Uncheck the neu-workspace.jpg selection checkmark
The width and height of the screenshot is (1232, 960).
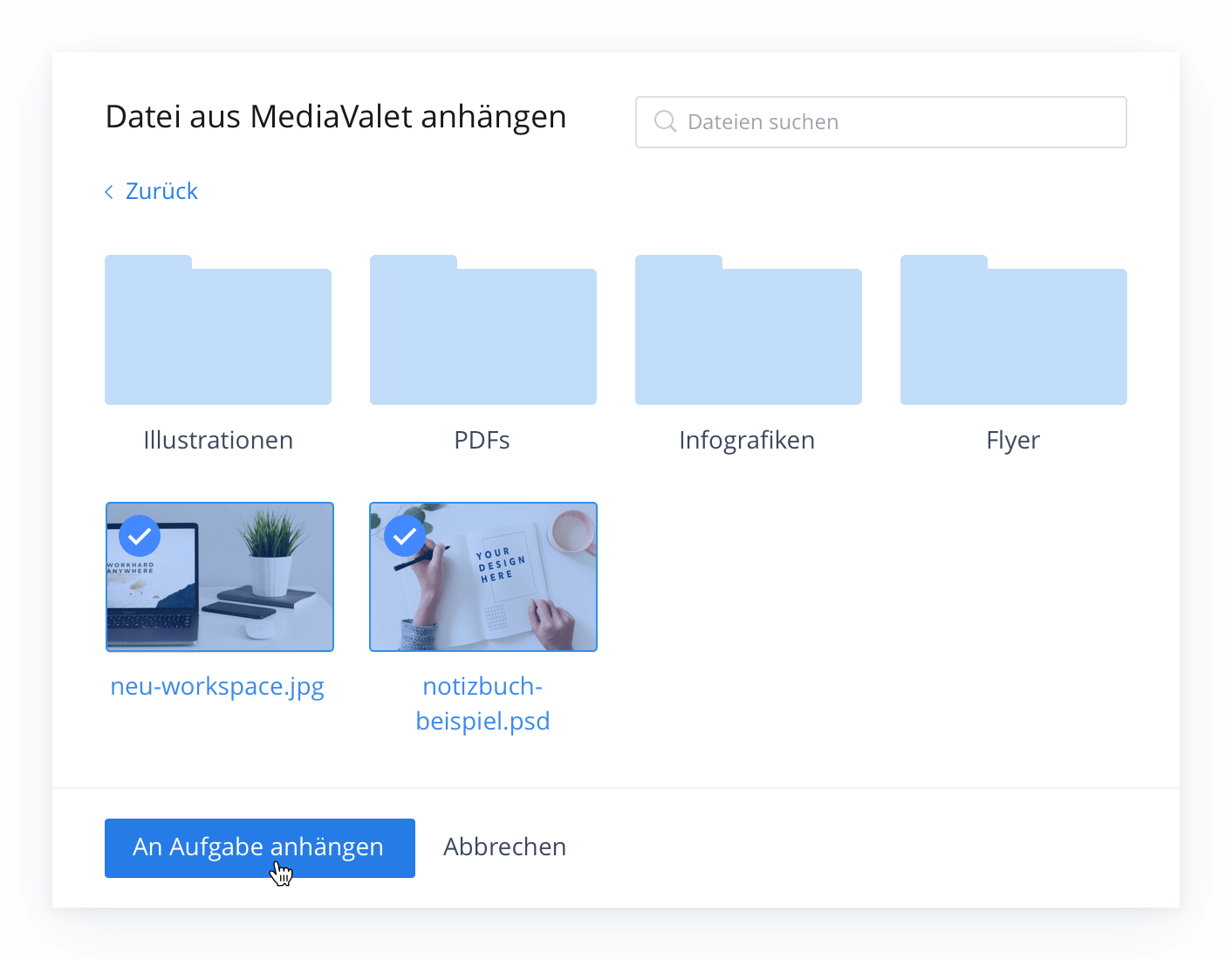(140, 536)
